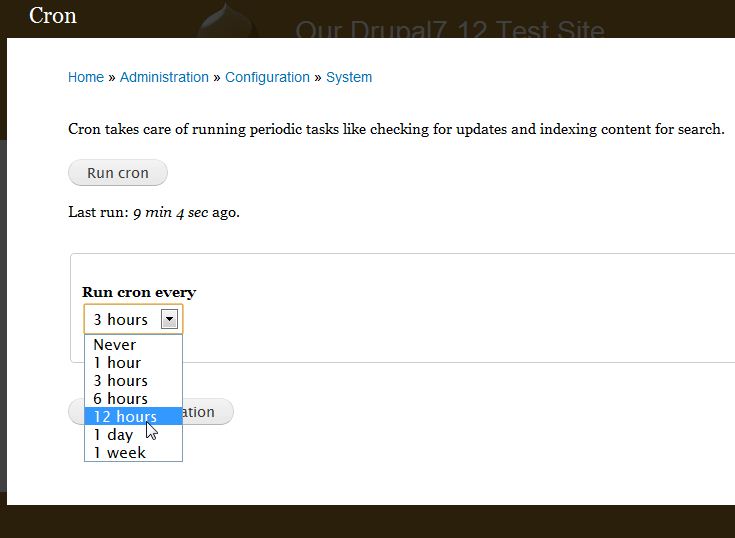
Task: Set the cron interval to 1 day
Action: 113,435
